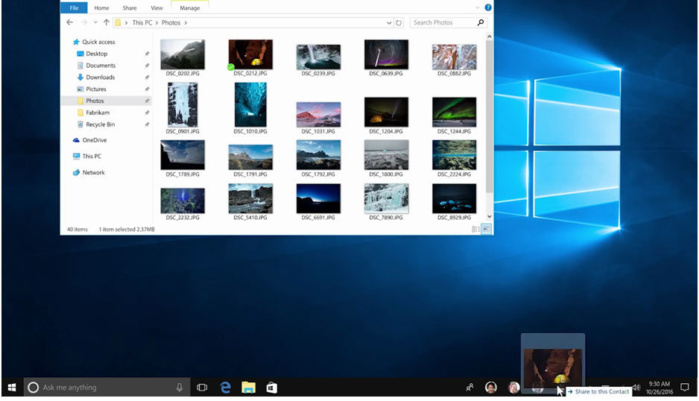Open OneDrive in navigation pane
The image size is (699, 401).
coord(90,140)
